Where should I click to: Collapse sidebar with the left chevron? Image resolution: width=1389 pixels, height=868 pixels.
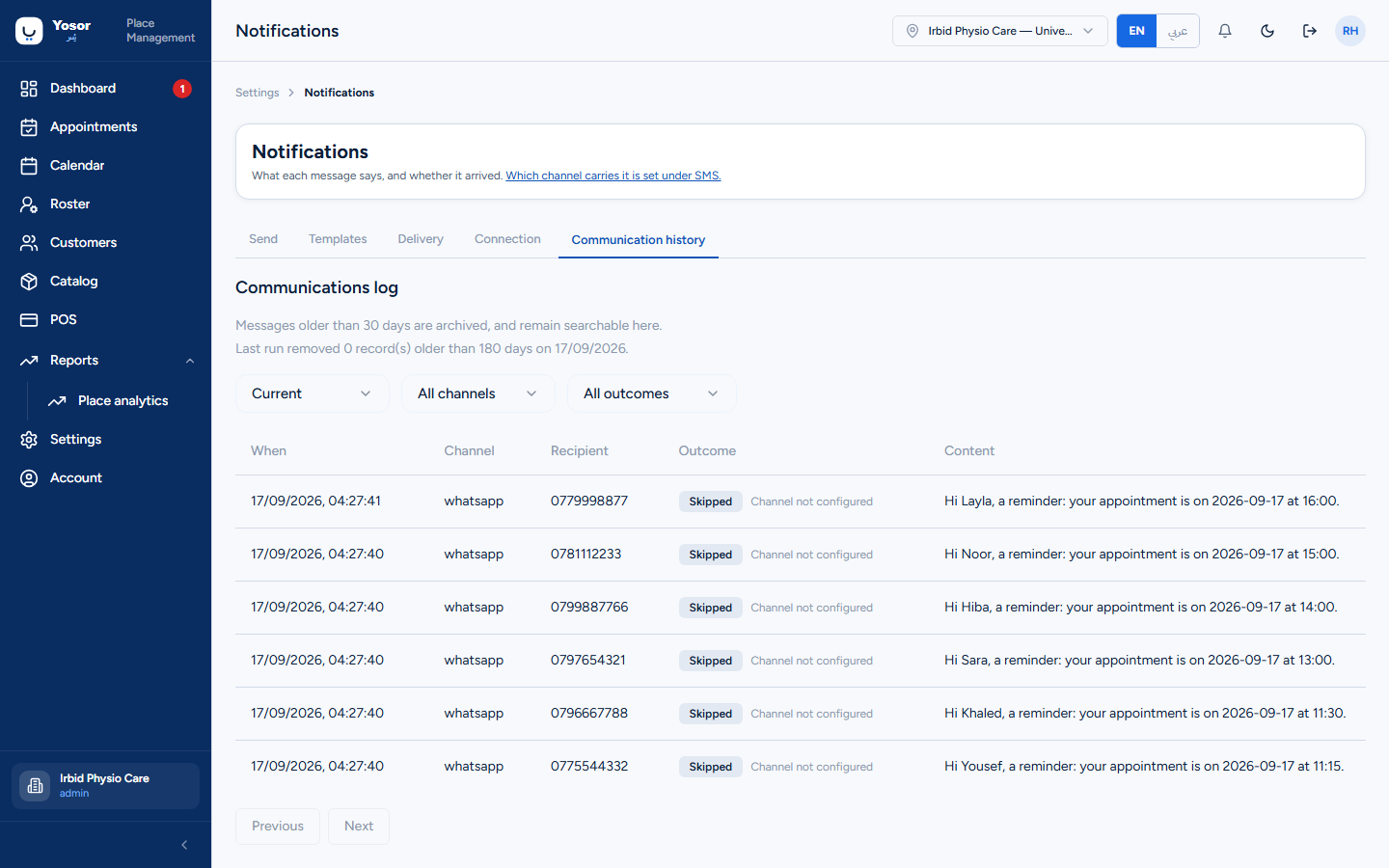[x=184, y=845]
